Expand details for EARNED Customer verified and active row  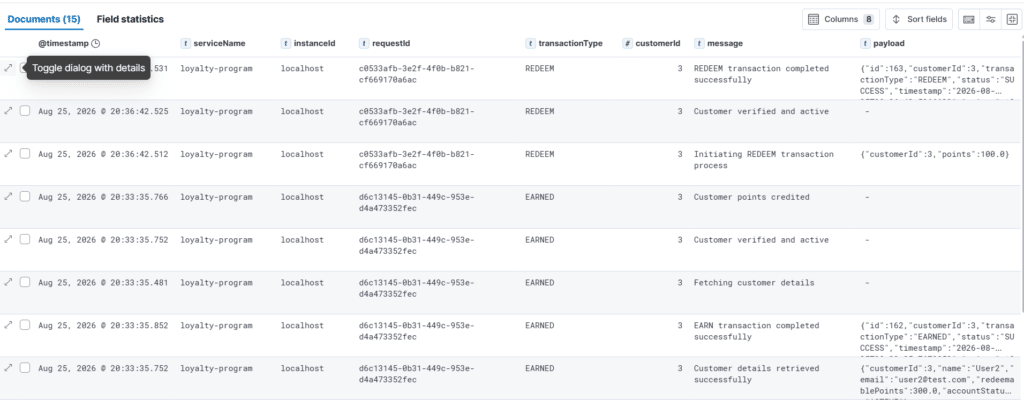pyautogui.click(x=8, y=239)
